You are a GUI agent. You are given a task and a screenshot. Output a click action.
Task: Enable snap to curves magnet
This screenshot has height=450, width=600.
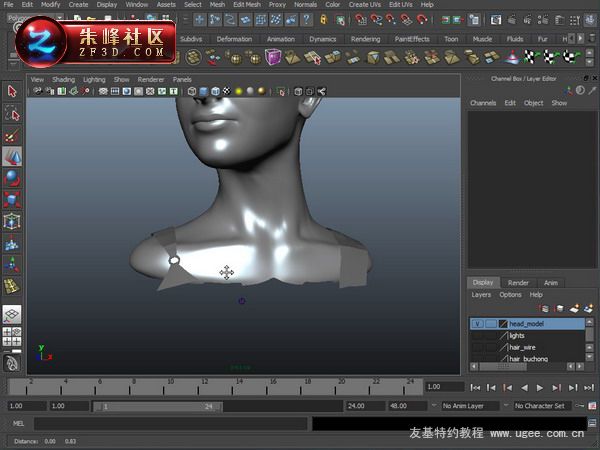(376, 19)
